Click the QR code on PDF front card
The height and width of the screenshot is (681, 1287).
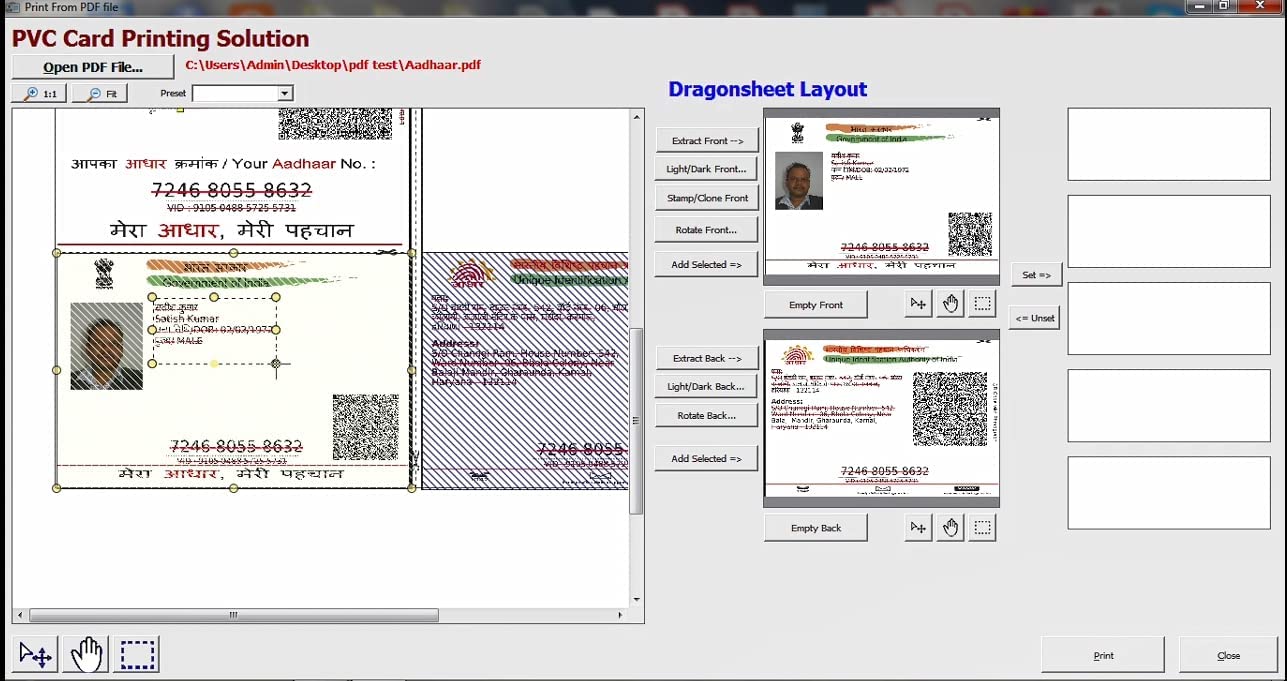365,427
